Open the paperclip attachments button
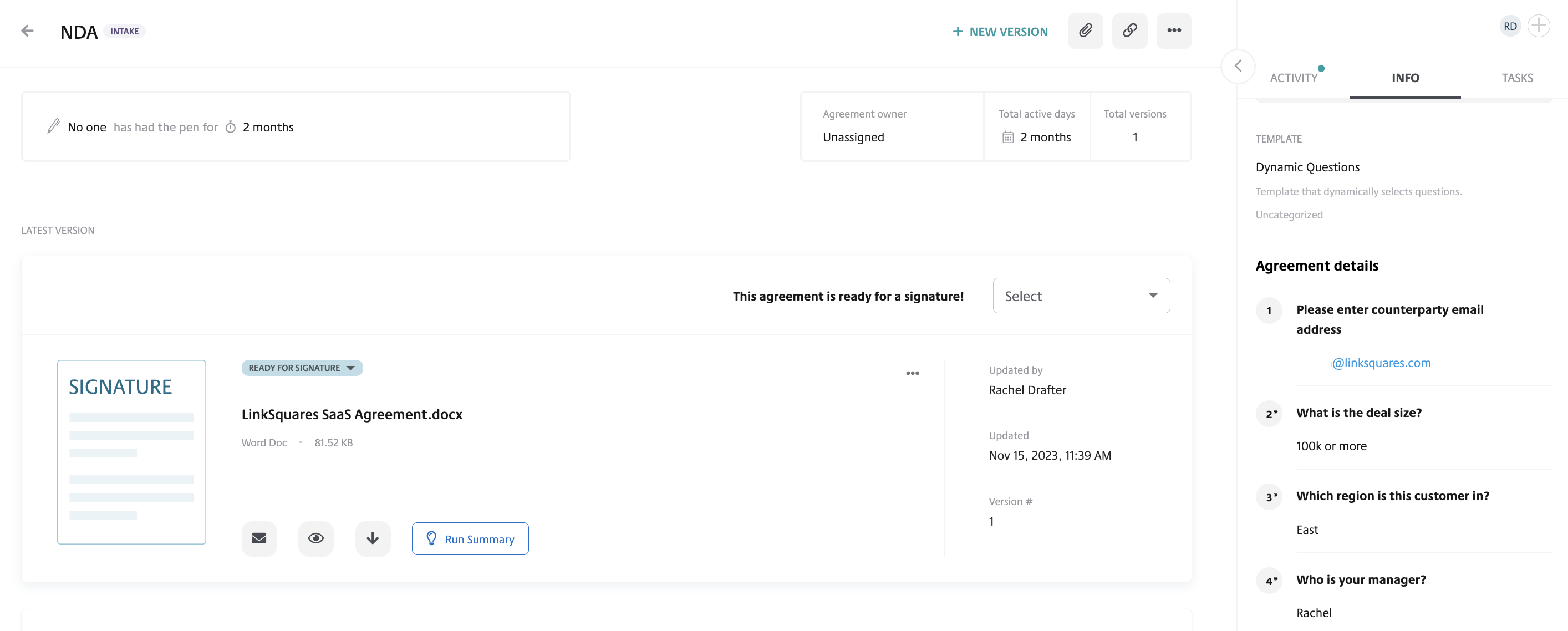The image size is (1568, 631). (x=1085, y=30)
